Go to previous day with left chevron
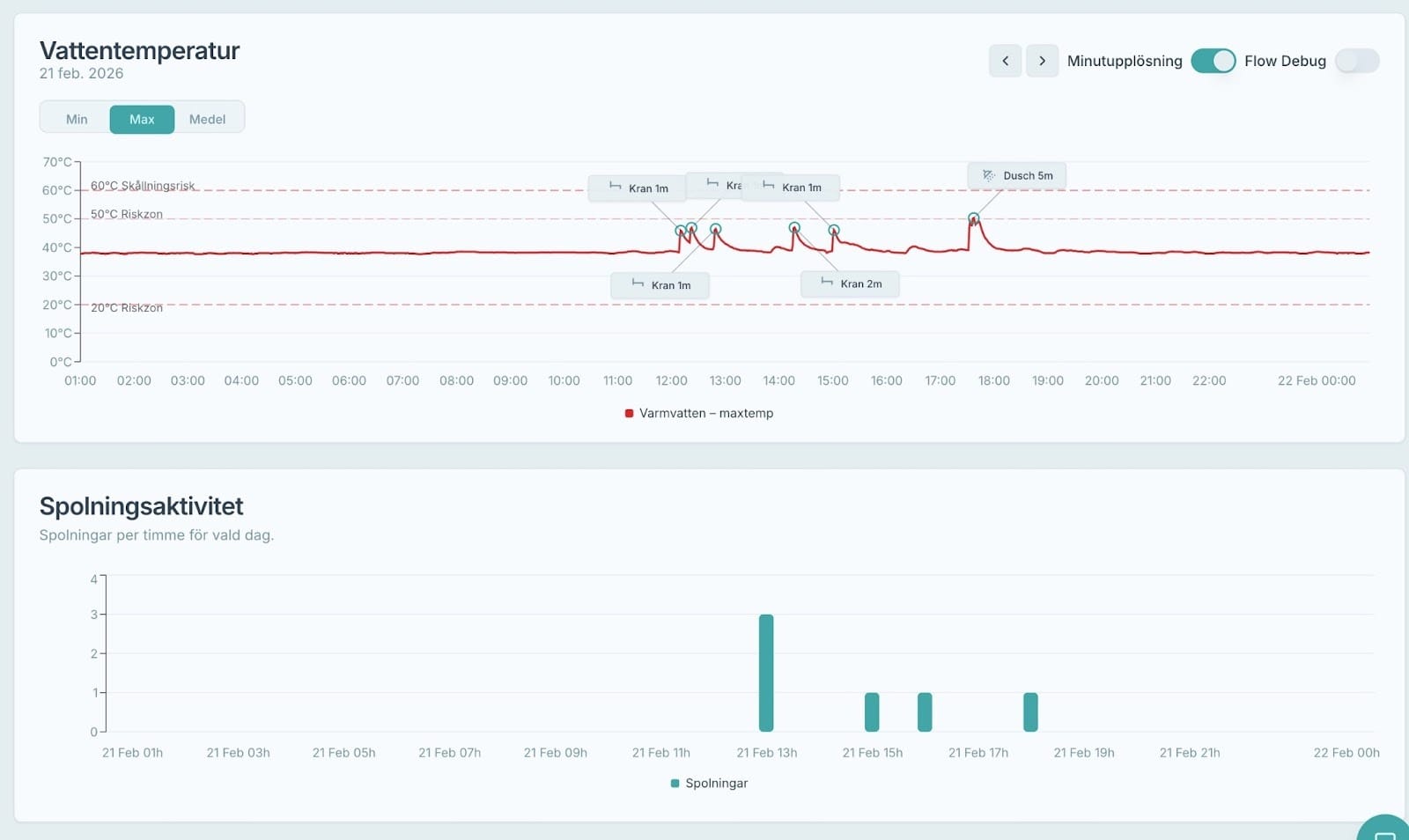The width and height of the screenshot is (1409, 840). 1005,61
